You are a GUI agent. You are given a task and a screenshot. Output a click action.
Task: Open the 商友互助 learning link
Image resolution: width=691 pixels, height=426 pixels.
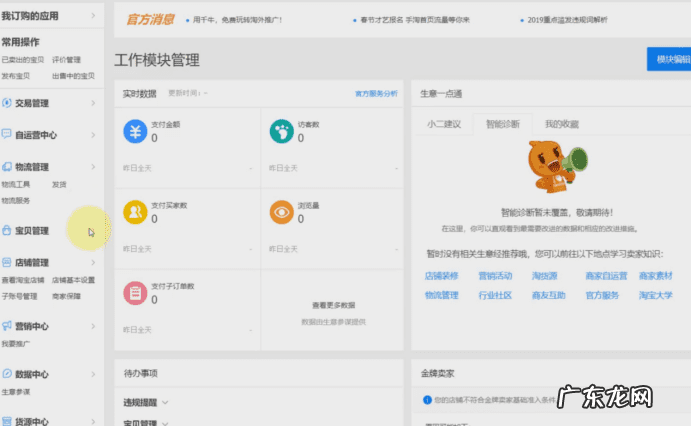[549, 295]
